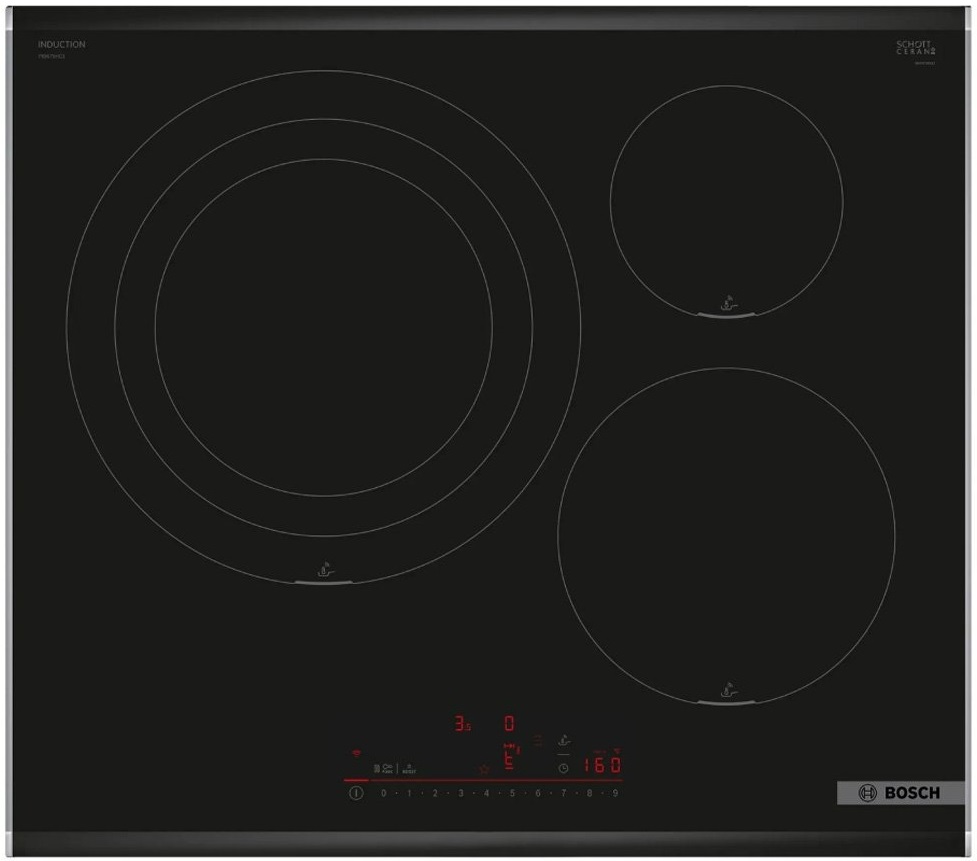977x861 pixels.
Task: Tap the 160 timer display
Action: tap(602, 766)
